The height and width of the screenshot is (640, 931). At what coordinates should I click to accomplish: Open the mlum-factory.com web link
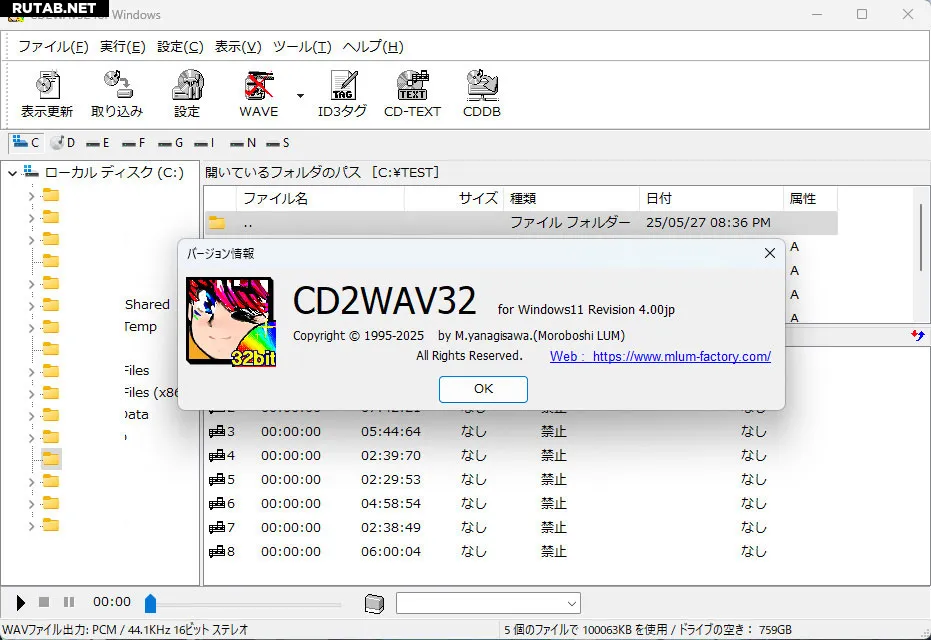pos(660,356)
